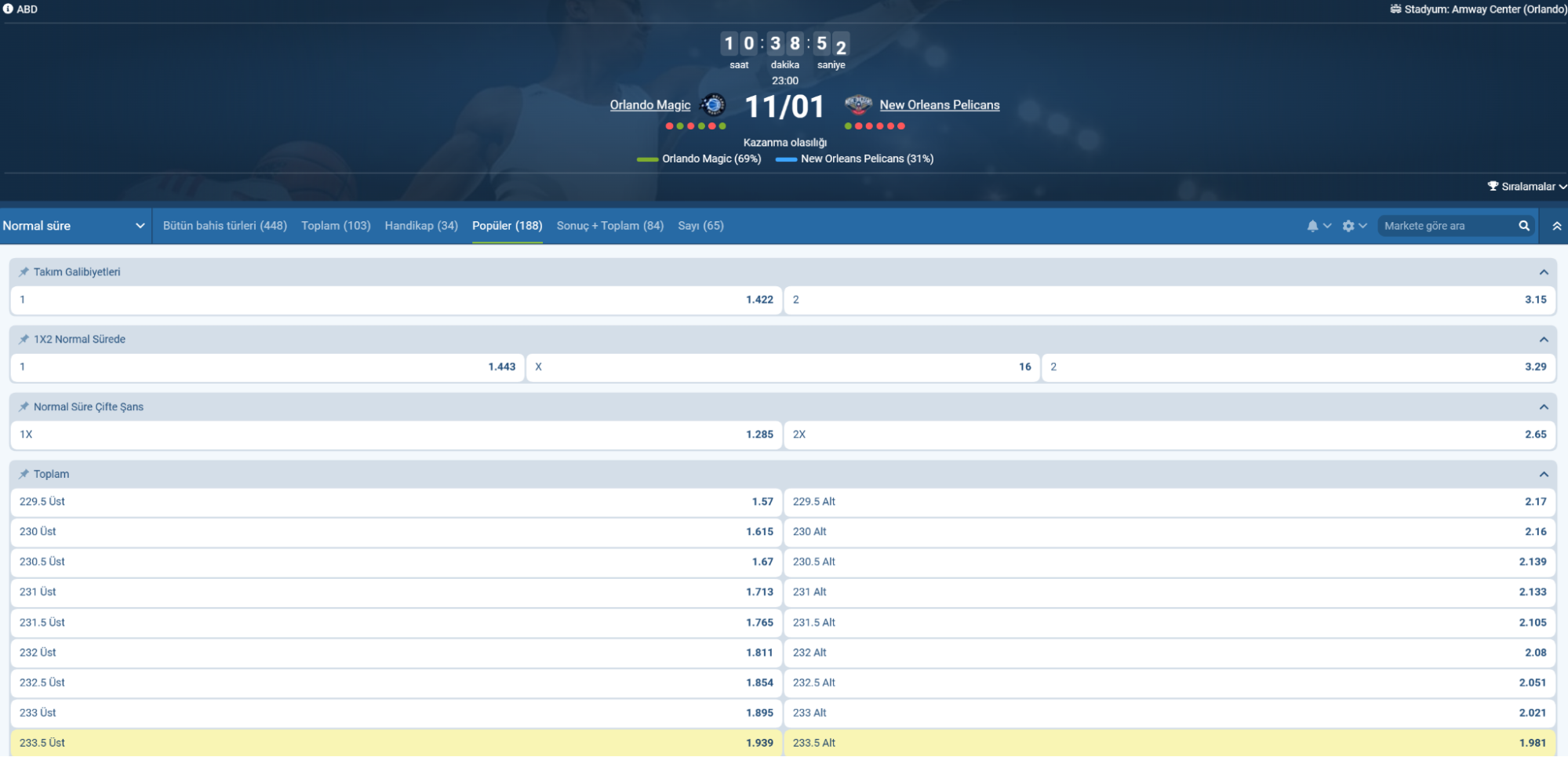Click the settings gear icon

[x=1347, y=225]
